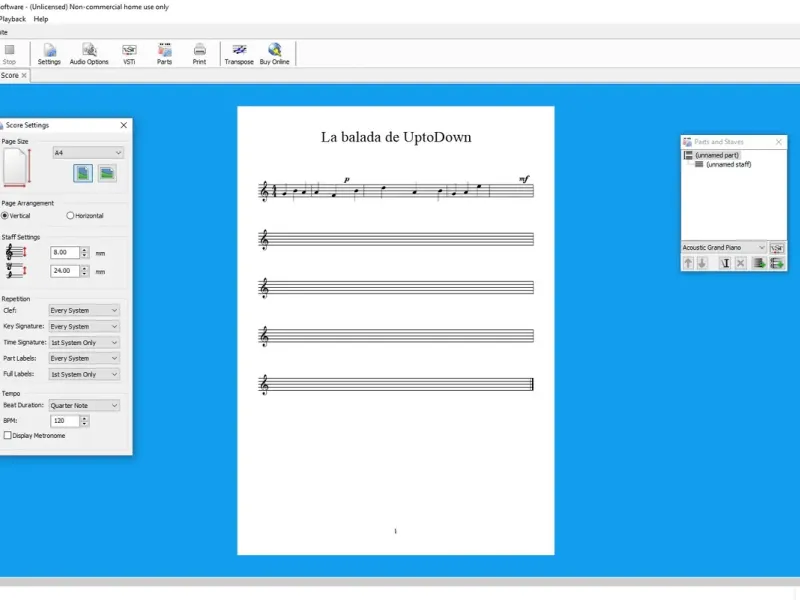Open the Time Signature repetition dropdown
The height and width of the screenshot is (600, 800).
coord(84,342)
